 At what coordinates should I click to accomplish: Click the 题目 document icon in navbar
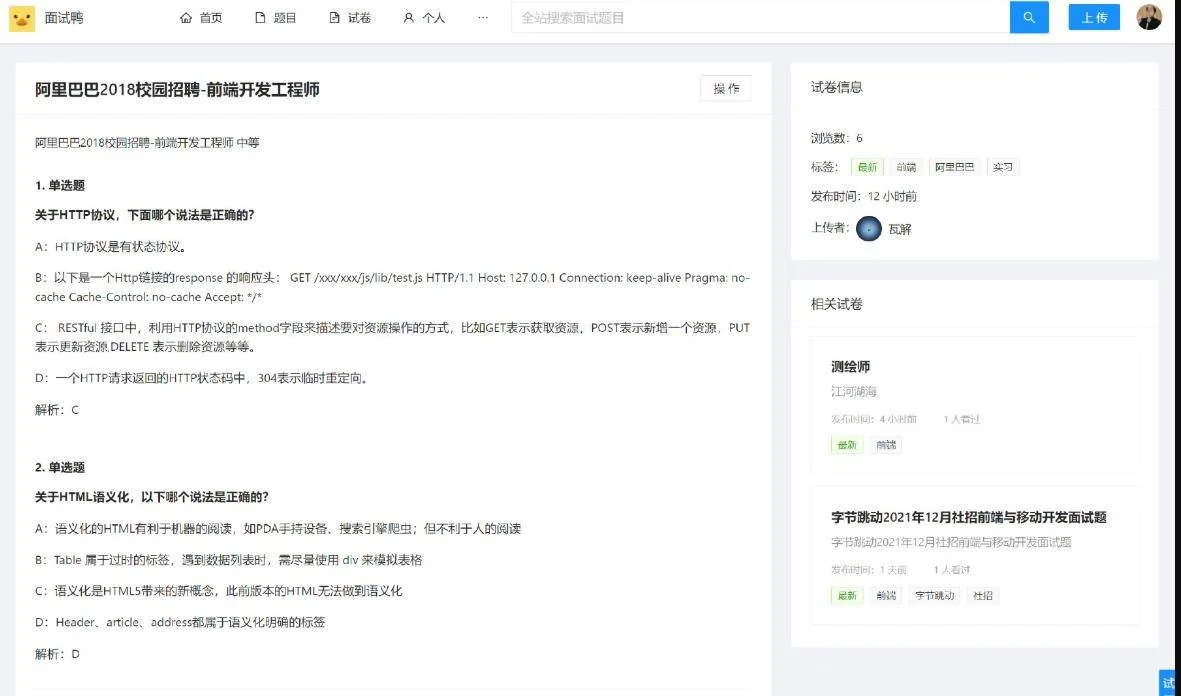(259, 17)
